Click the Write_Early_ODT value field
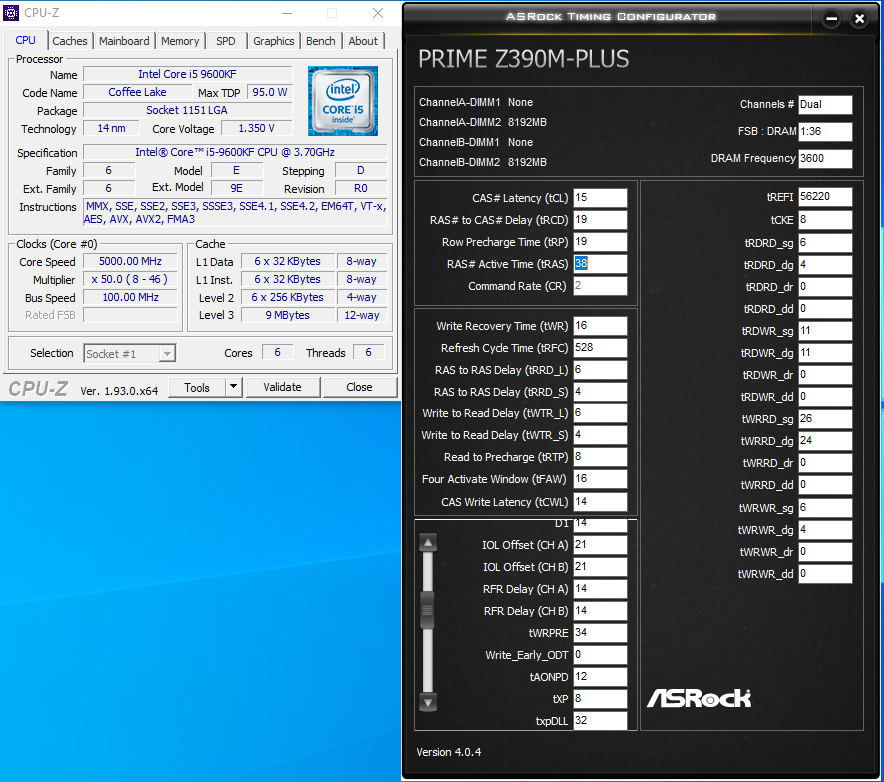884x782 pixels. (x=600, y=655)
